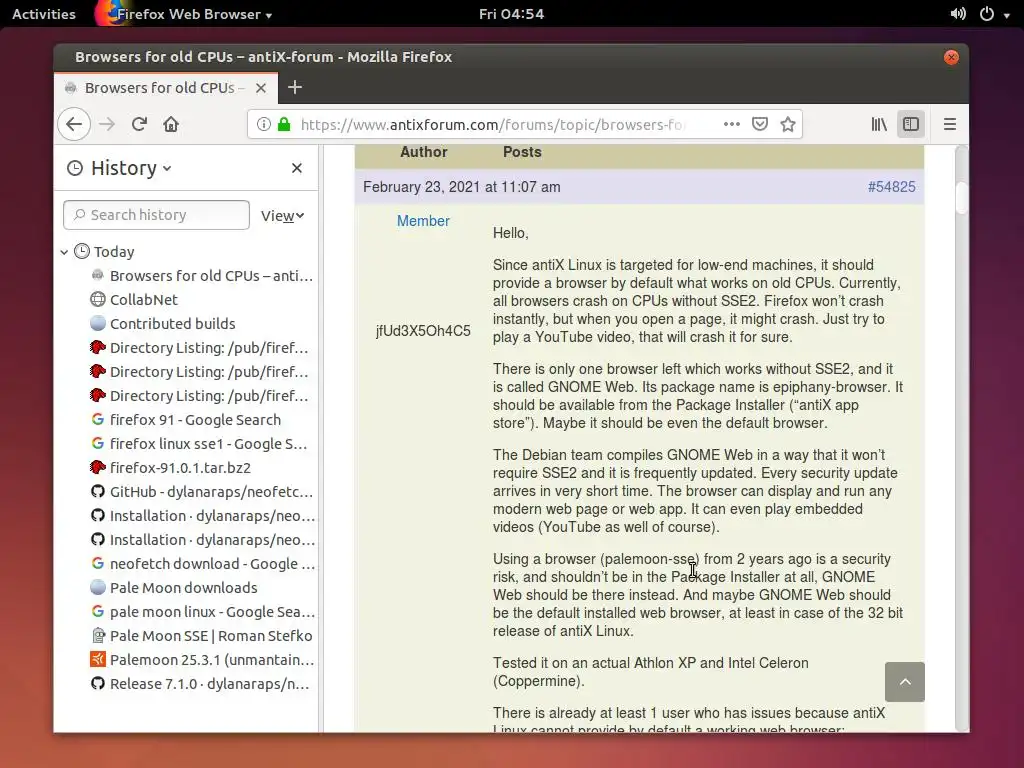
Task: Click the post date February 23, 2021
Action: pyautogui.click(x=461, y=187)
